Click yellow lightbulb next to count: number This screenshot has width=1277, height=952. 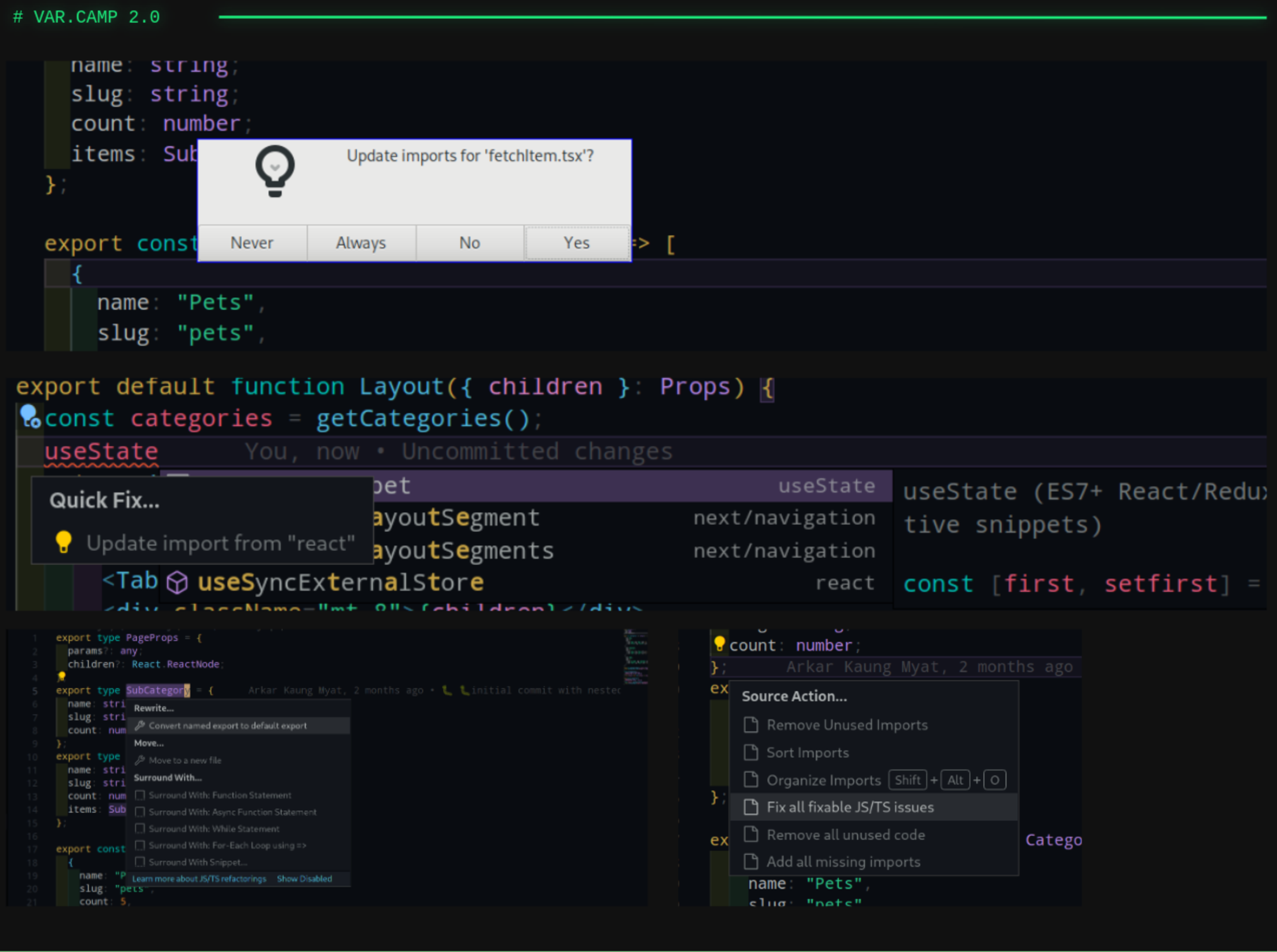[x=719, y=644]
